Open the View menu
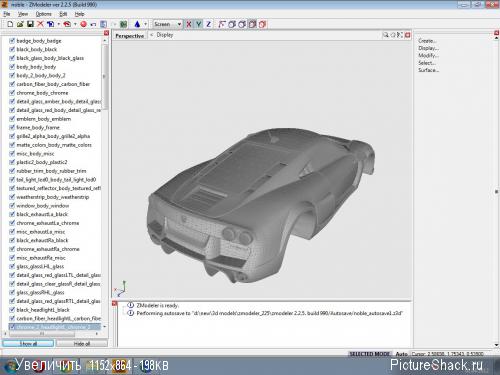This screenshot has width=500, height=375. tap(23, 14)
